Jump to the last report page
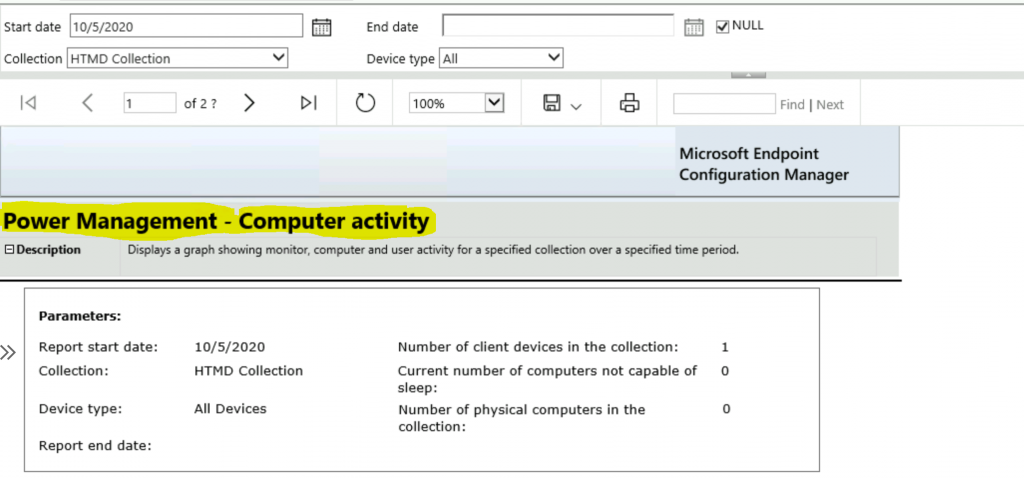The height and width of the screenshot is (480, 1024). pos(308,103)
